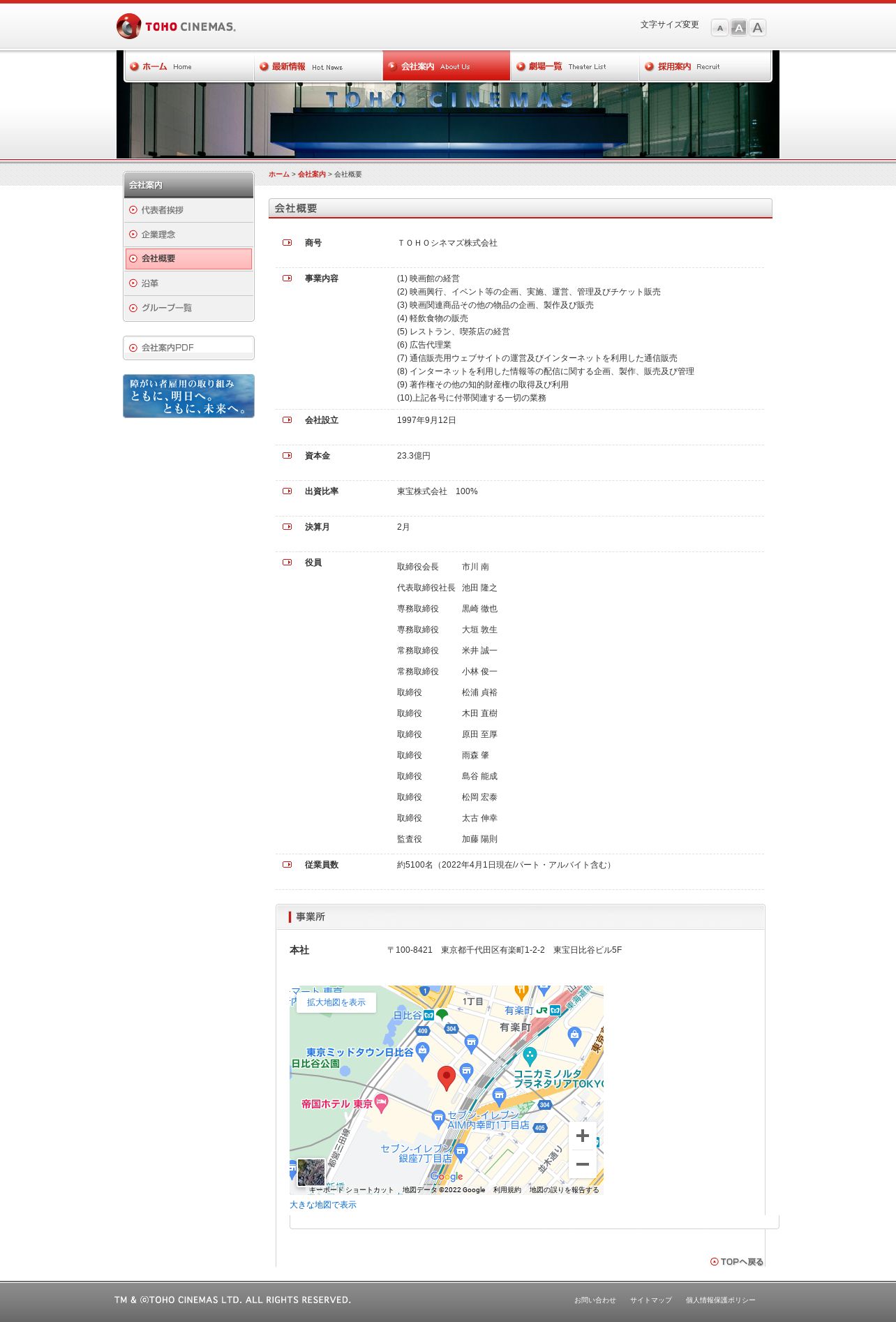Open サイトマップ in the footer

[x=651, y=1300]
